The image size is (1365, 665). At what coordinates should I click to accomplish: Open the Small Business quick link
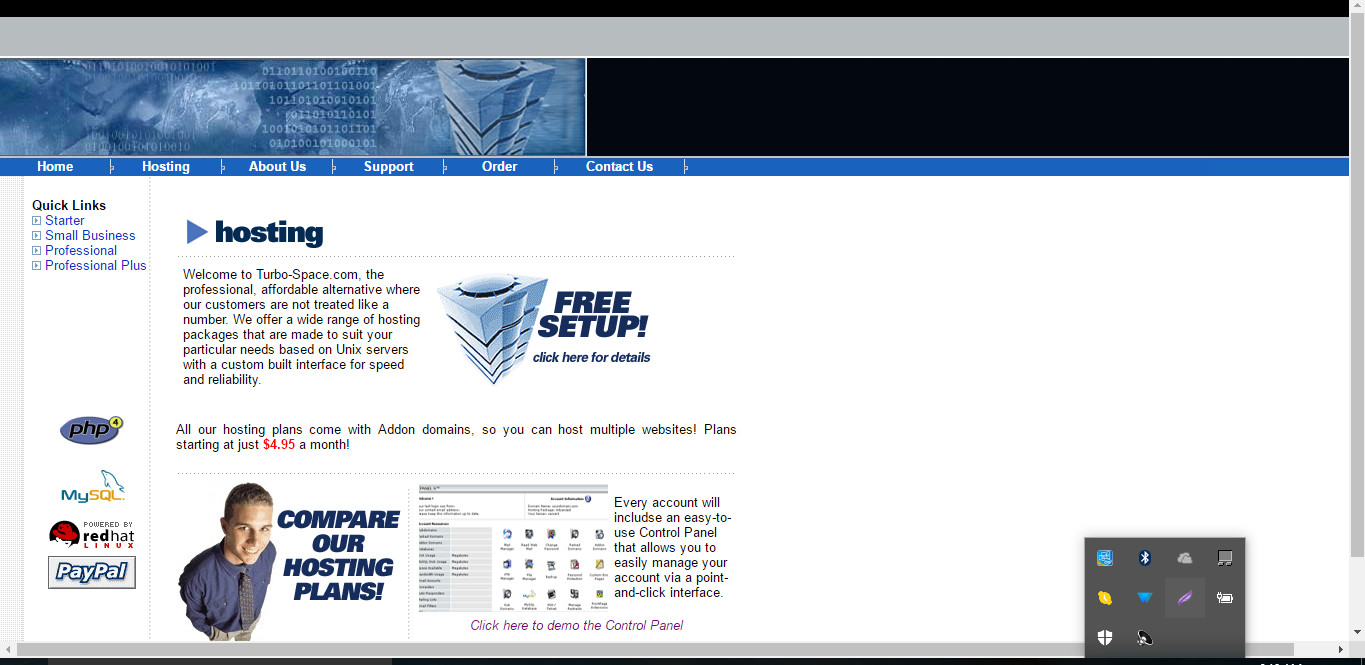[x=90, y=236]
